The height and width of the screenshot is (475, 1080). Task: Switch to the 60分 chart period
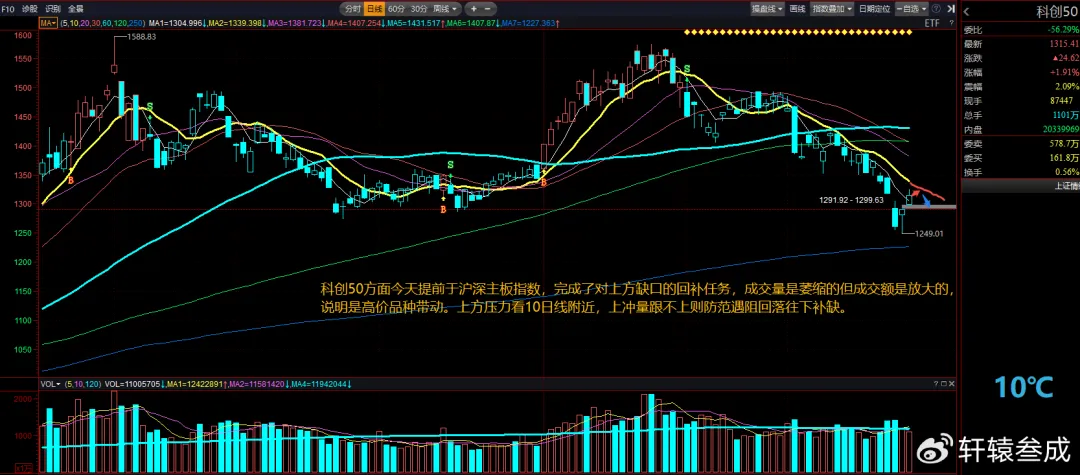[x=396, y=9]
